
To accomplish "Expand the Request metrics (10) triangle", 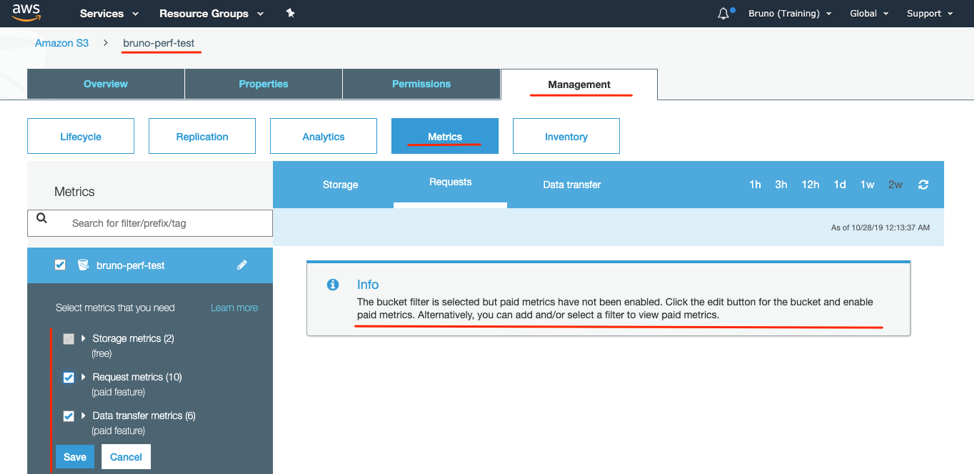I will [83, 377].
